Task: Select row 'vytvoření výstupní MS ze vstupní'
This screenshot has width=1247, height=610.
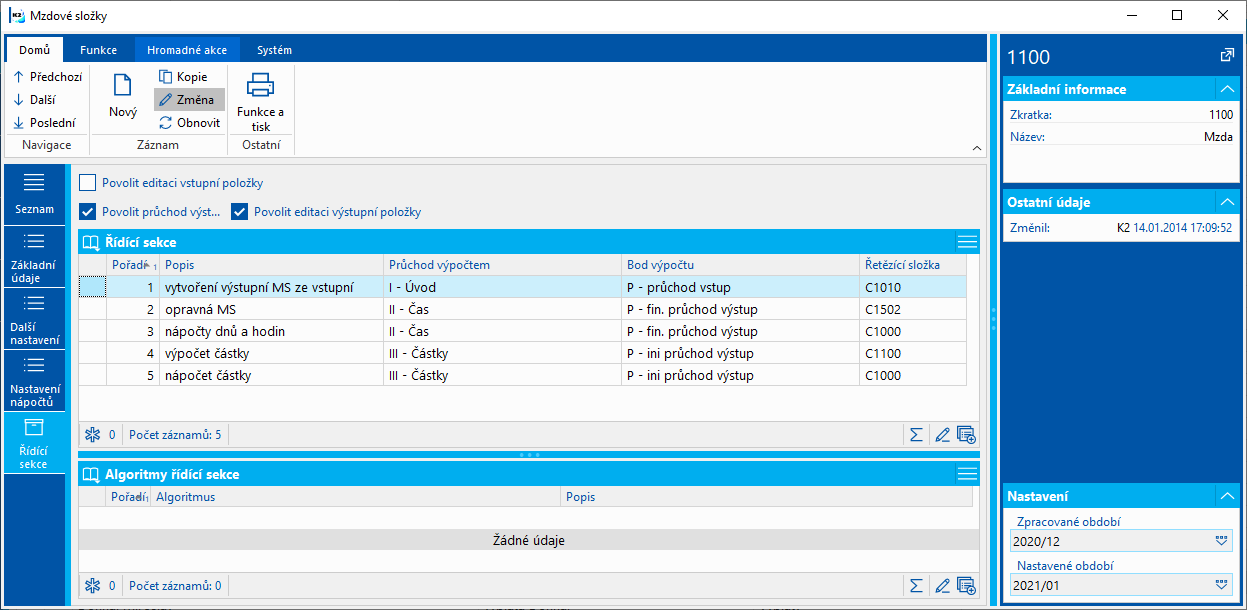Action: [523, 287]
